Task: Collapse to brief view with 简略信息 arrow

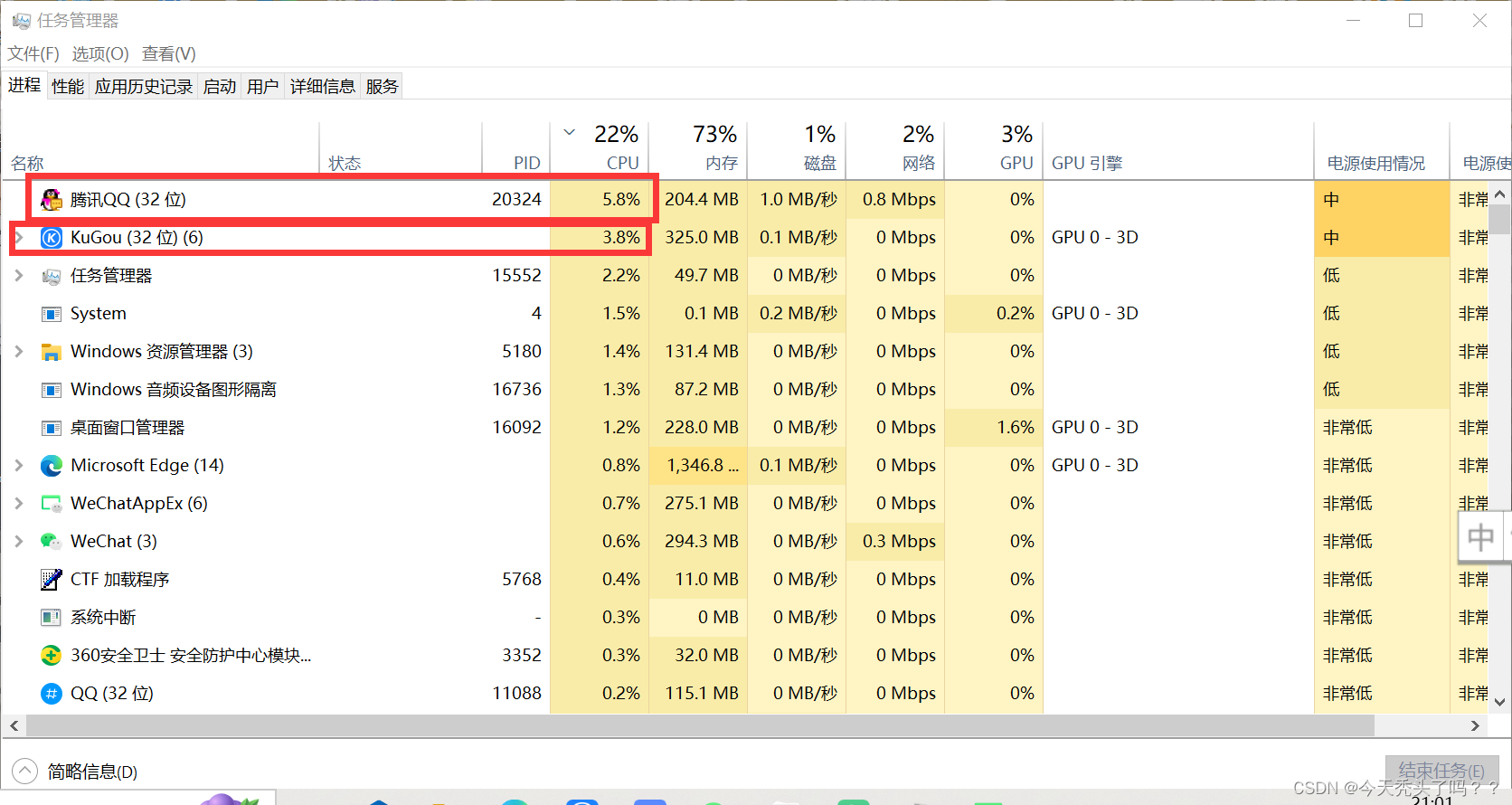Action: 24,772
